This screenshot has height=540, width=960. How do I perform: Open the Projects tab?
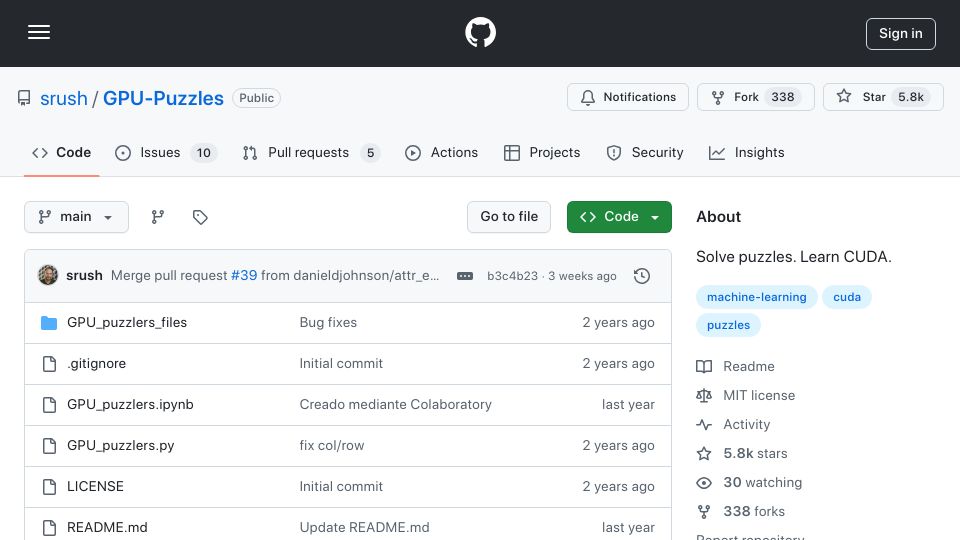click(541, 152)
